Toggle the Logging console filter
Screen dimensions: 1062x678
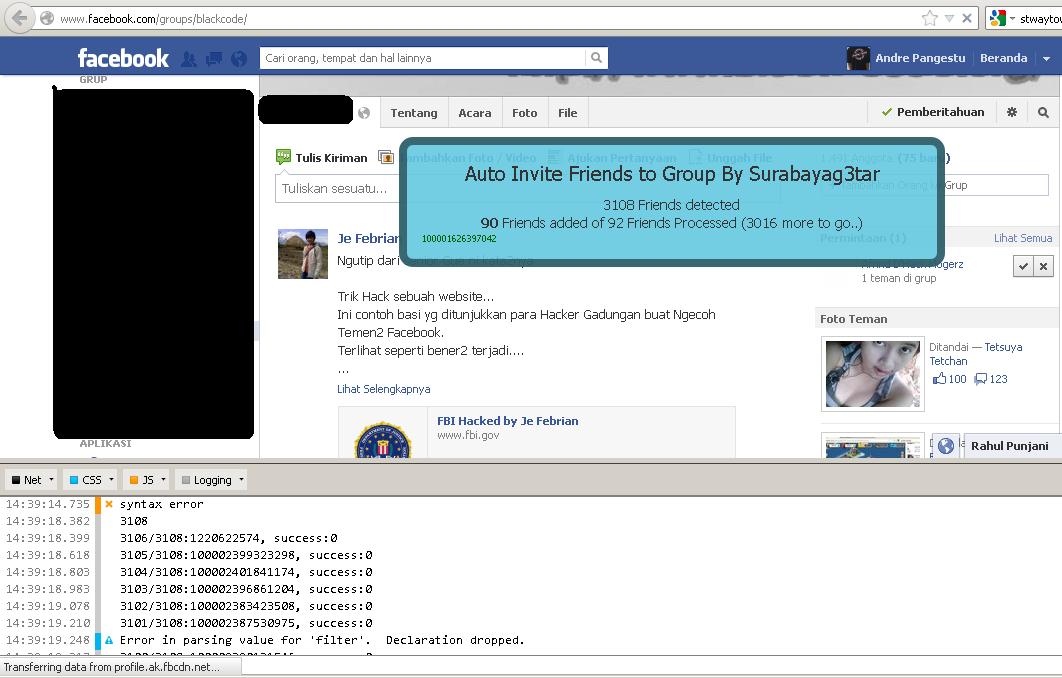(x=207, y=480)
